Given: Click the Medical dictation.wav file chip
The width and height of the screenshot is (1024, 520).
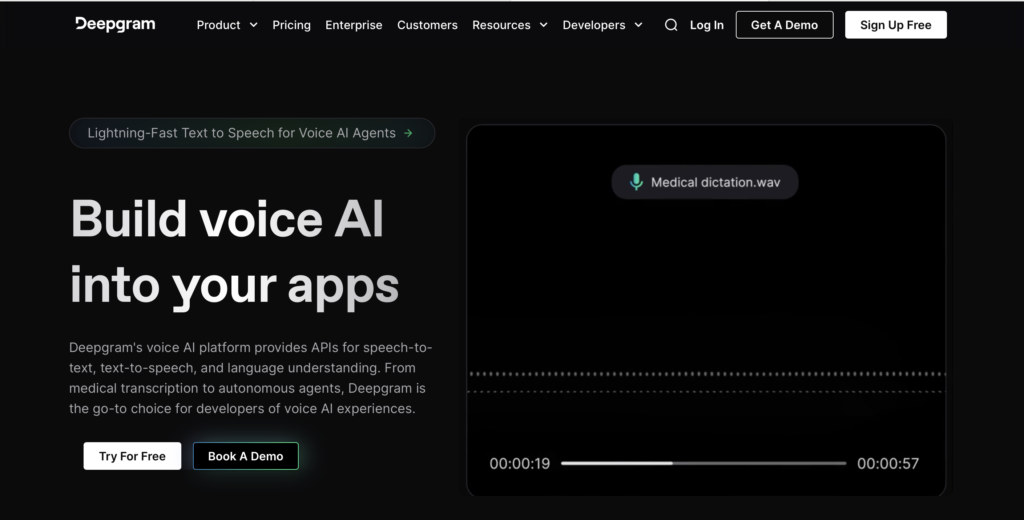Looking at the screenshot, I should click(x=705, y=182).
